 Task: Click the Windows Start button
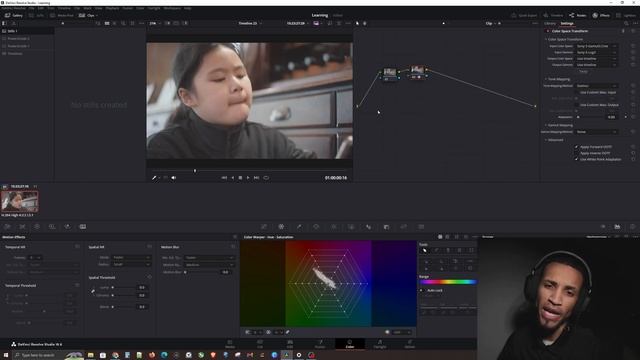6,355
